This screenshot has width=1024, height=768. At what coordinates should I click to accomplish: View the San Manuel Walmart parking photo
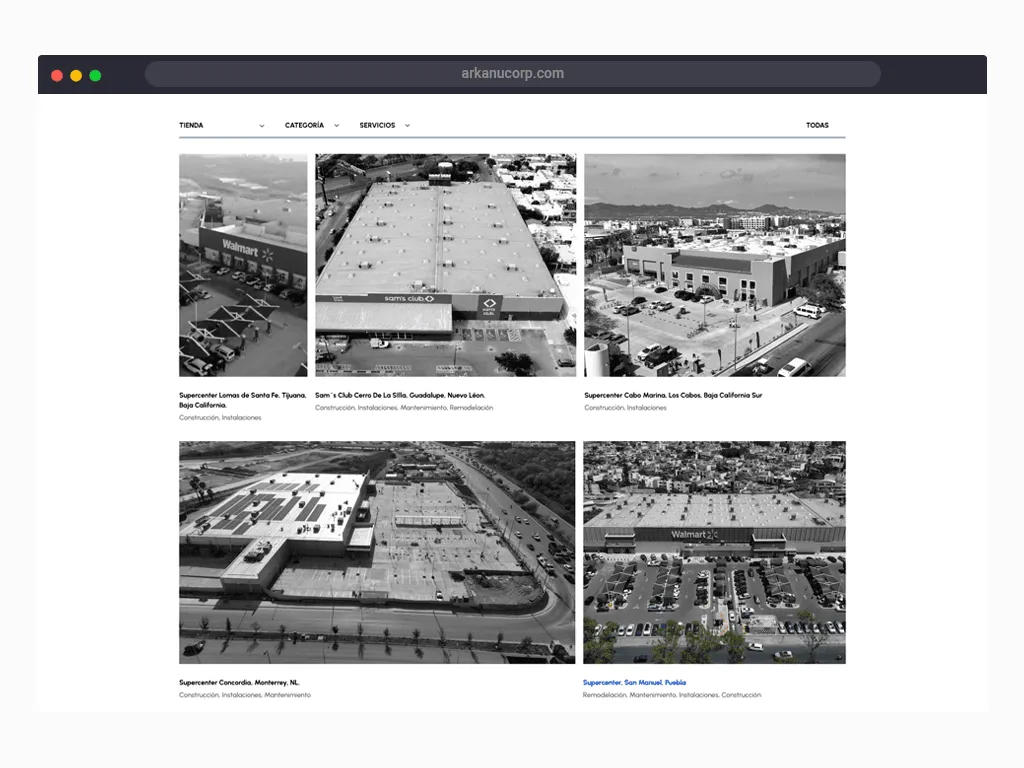point(714,552)
